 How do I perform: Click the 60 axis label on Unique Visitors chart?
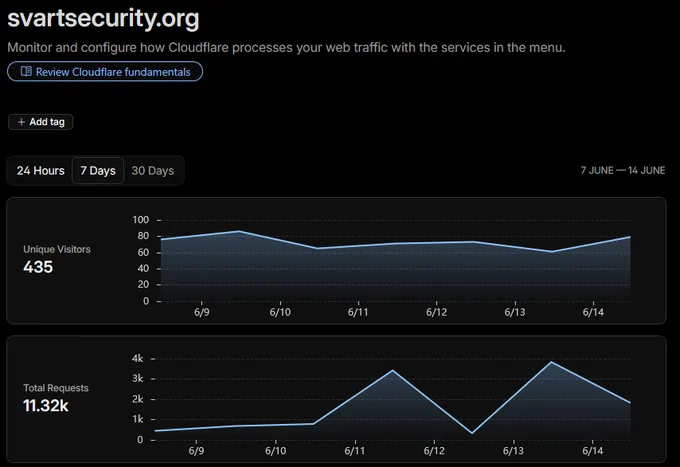143,252
